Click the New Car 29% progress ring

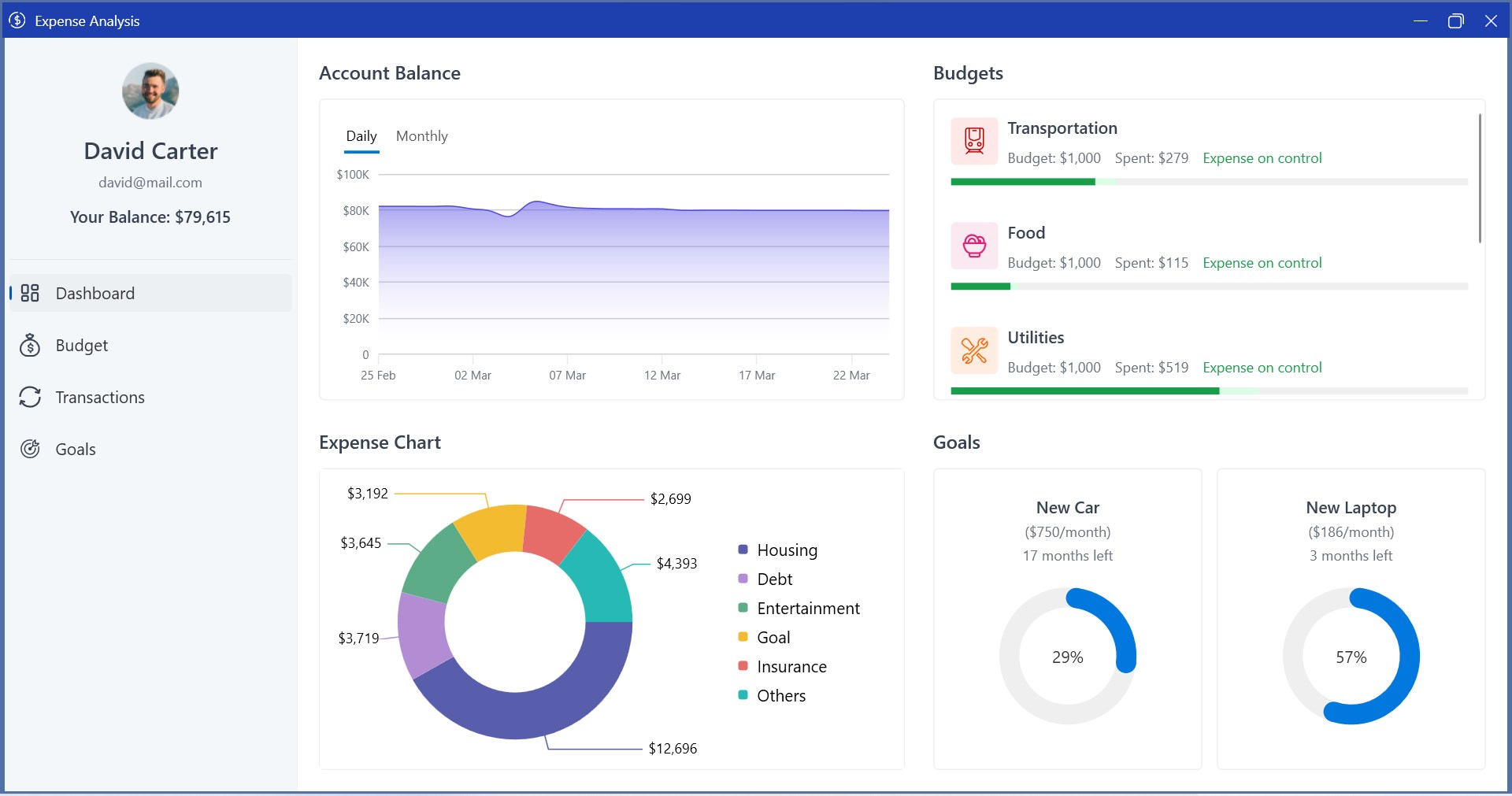pos(1068,656)
